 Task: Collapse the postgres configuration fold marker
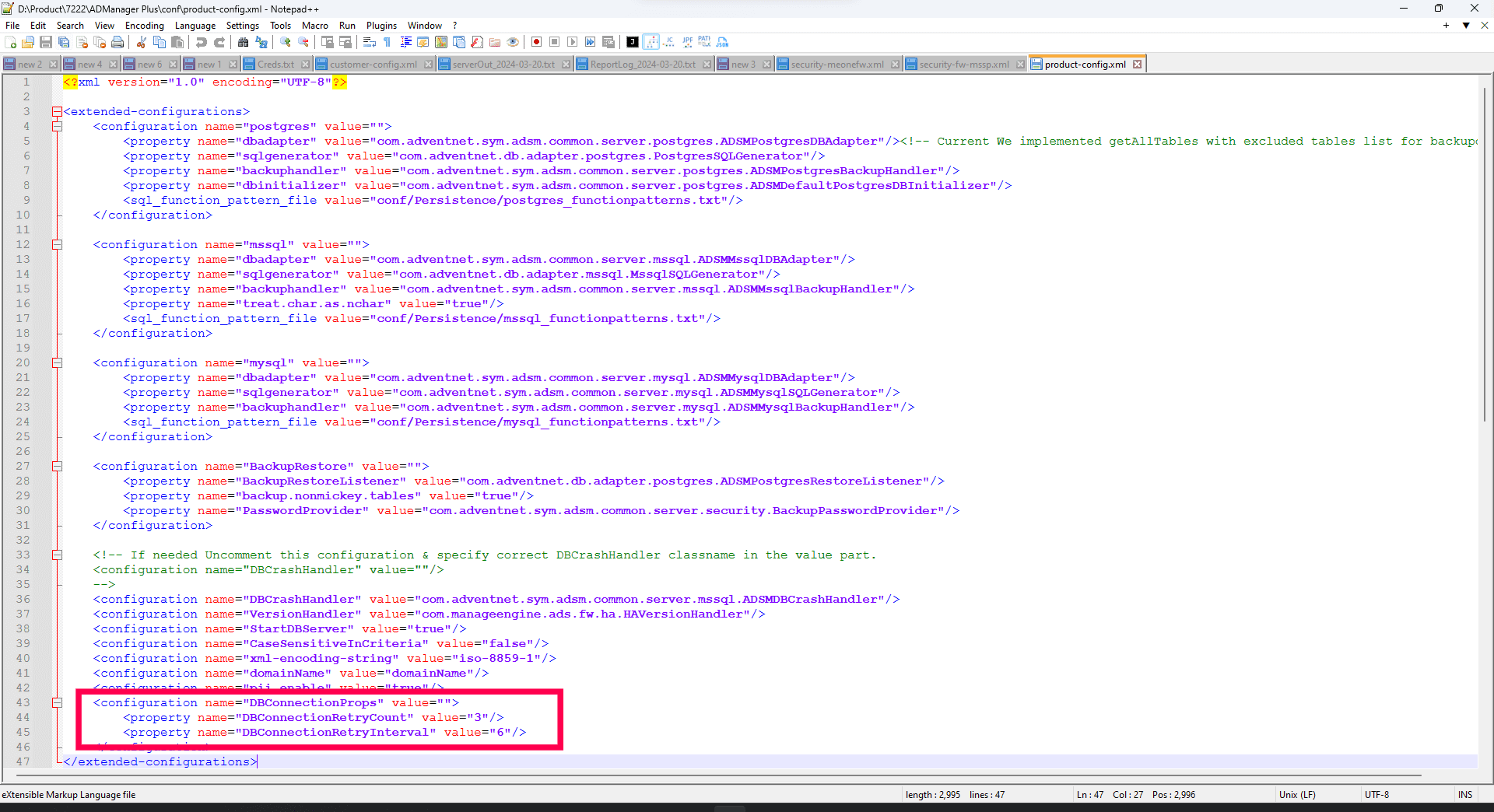click(x=57, y=126)
